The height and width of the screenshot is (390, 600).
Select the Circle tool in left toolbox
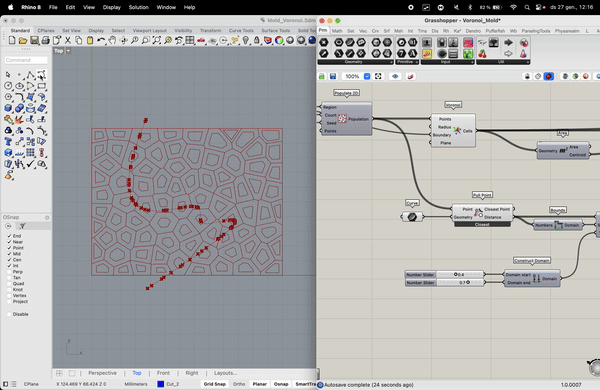8,86
